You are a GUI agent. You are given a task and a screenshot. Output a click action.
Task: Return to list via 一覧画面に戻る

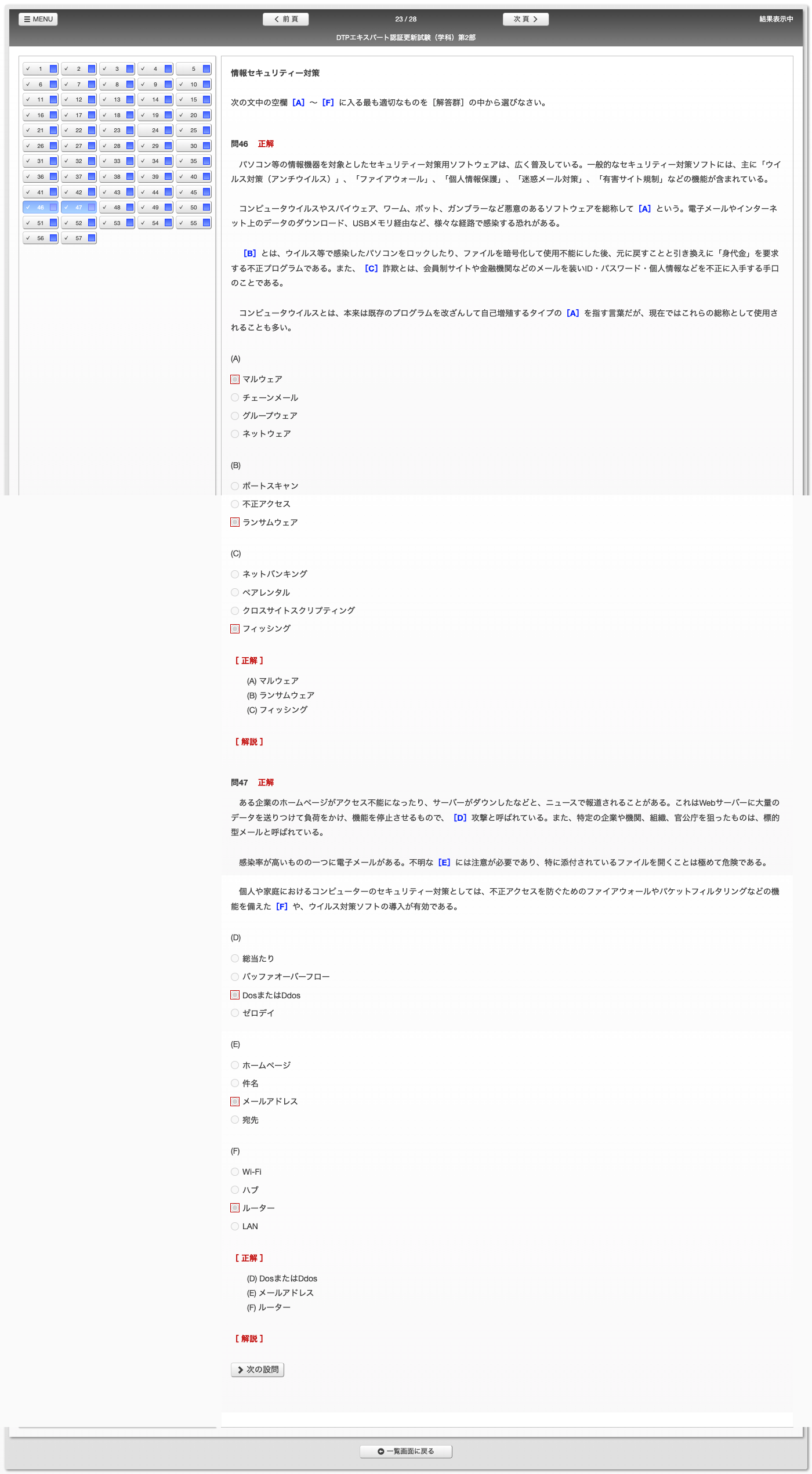click(x=406, y=1451)
